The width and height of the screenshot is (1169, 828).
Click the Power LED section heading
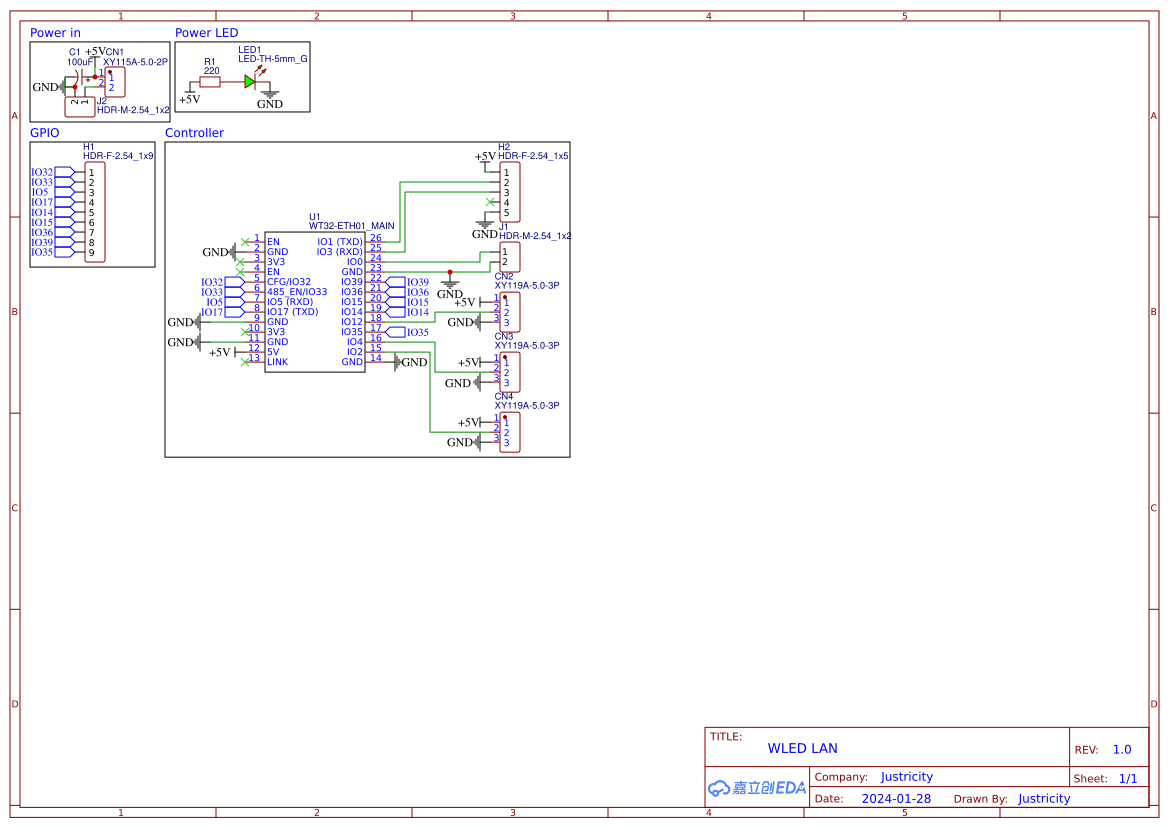click(x=205, y=32)
